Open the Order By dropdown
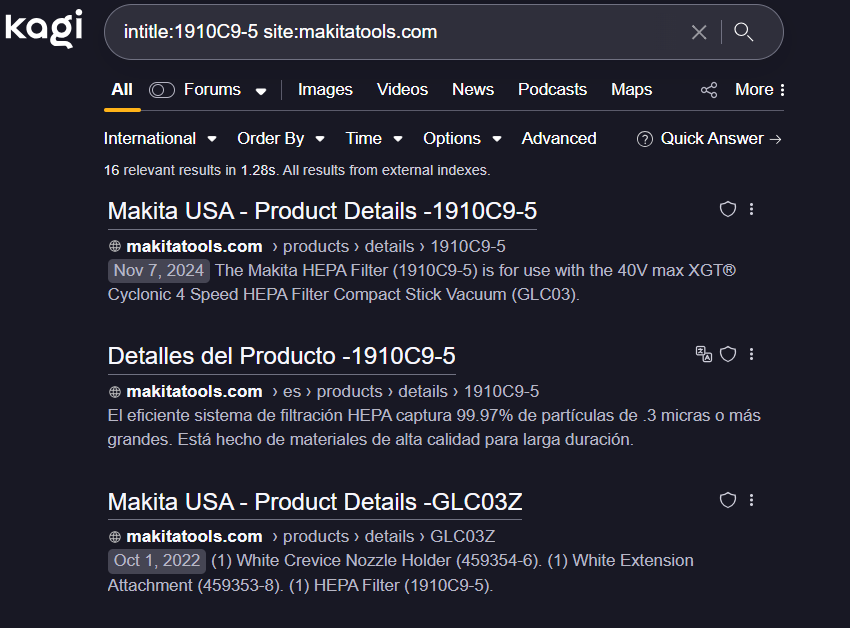The height and width of the screenshot is (628, 850). 280,138
